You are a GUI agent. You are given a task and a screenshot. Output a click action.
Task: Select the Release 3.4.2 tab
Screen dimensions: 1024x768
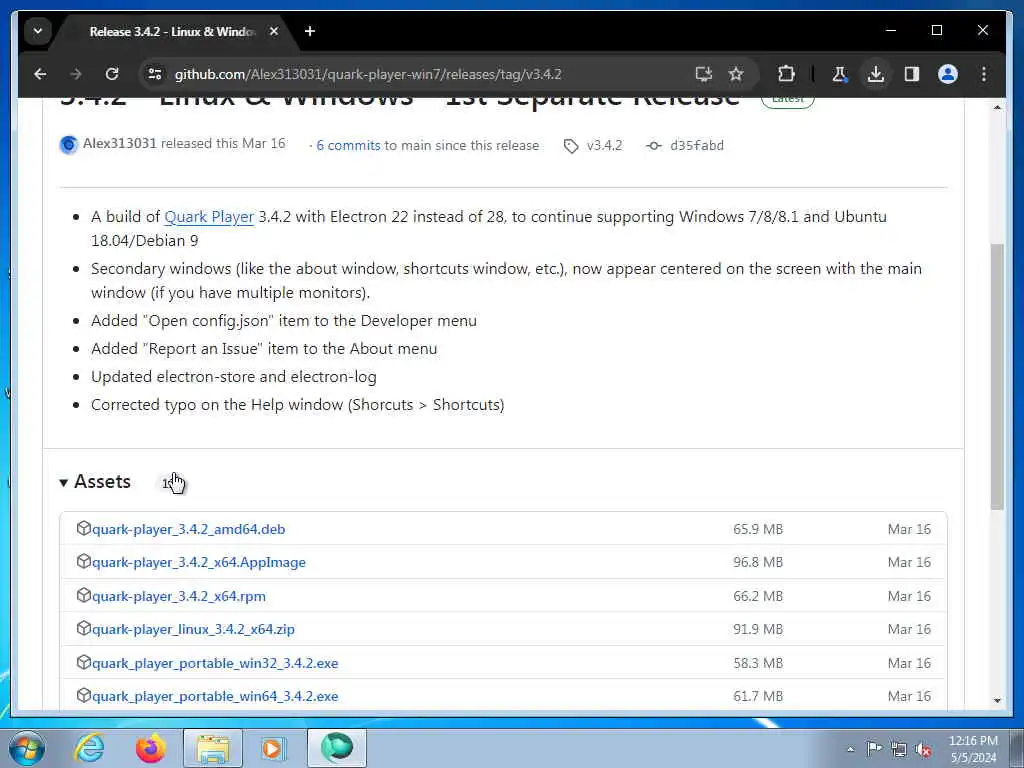[x=172, y=31]
